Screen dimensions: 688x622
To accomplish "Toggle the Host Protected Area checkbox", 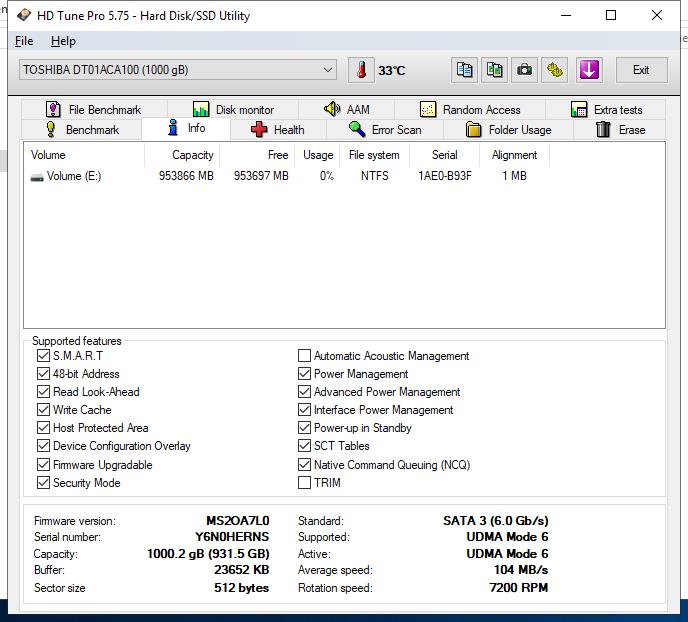I will click(x=43, y=427).
